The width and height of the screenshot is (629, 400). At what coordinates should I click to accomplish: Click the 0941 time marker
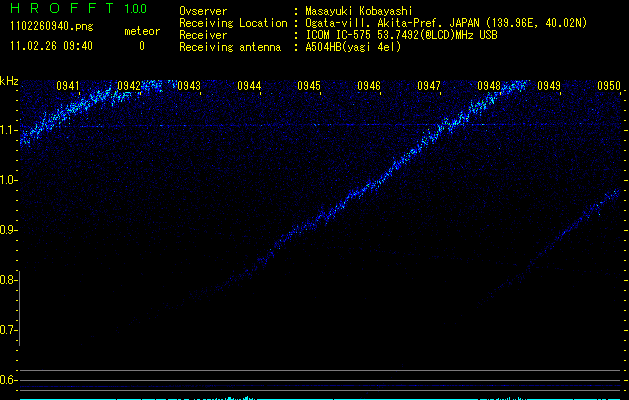click(68, 86)
